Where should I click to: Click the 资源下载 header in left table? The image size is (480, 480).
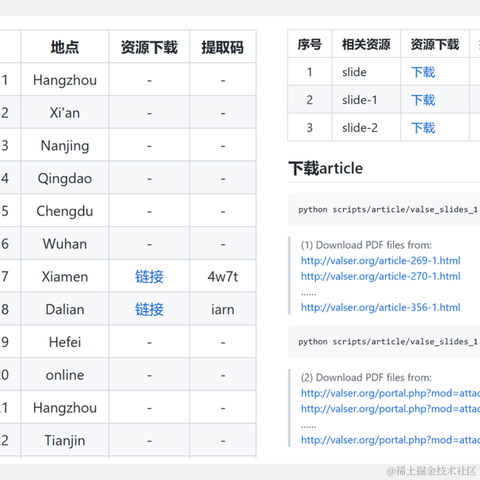149,47
